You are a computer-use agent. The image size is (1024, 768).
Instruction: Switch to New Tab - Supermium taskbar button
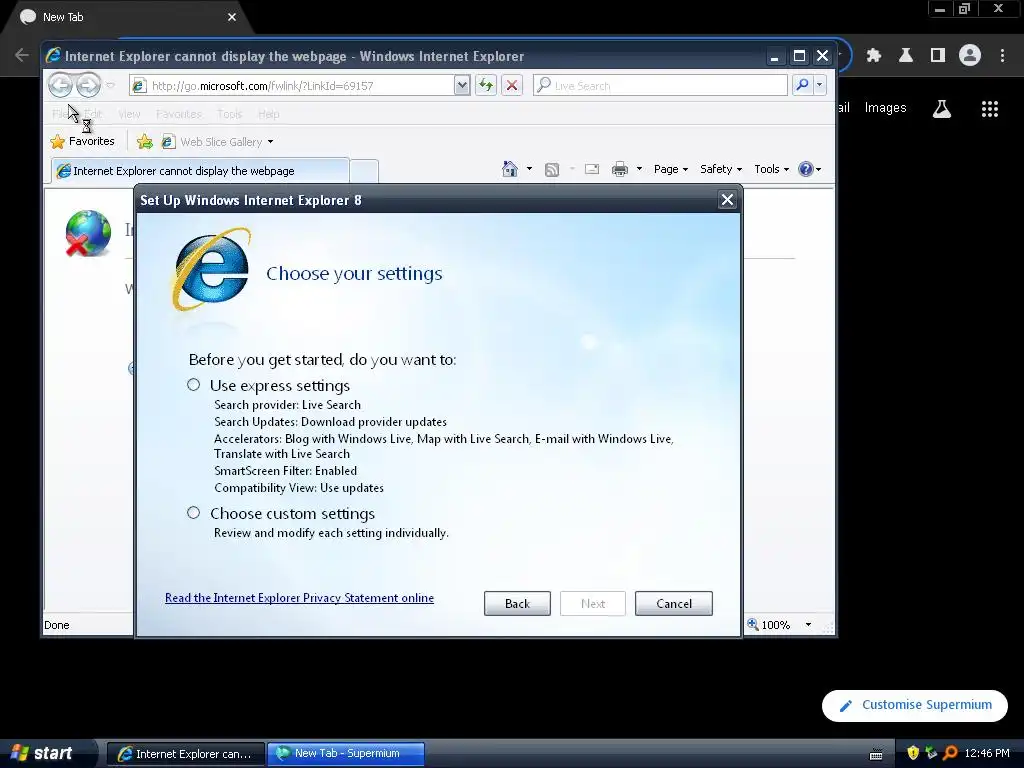click(346, 754)
